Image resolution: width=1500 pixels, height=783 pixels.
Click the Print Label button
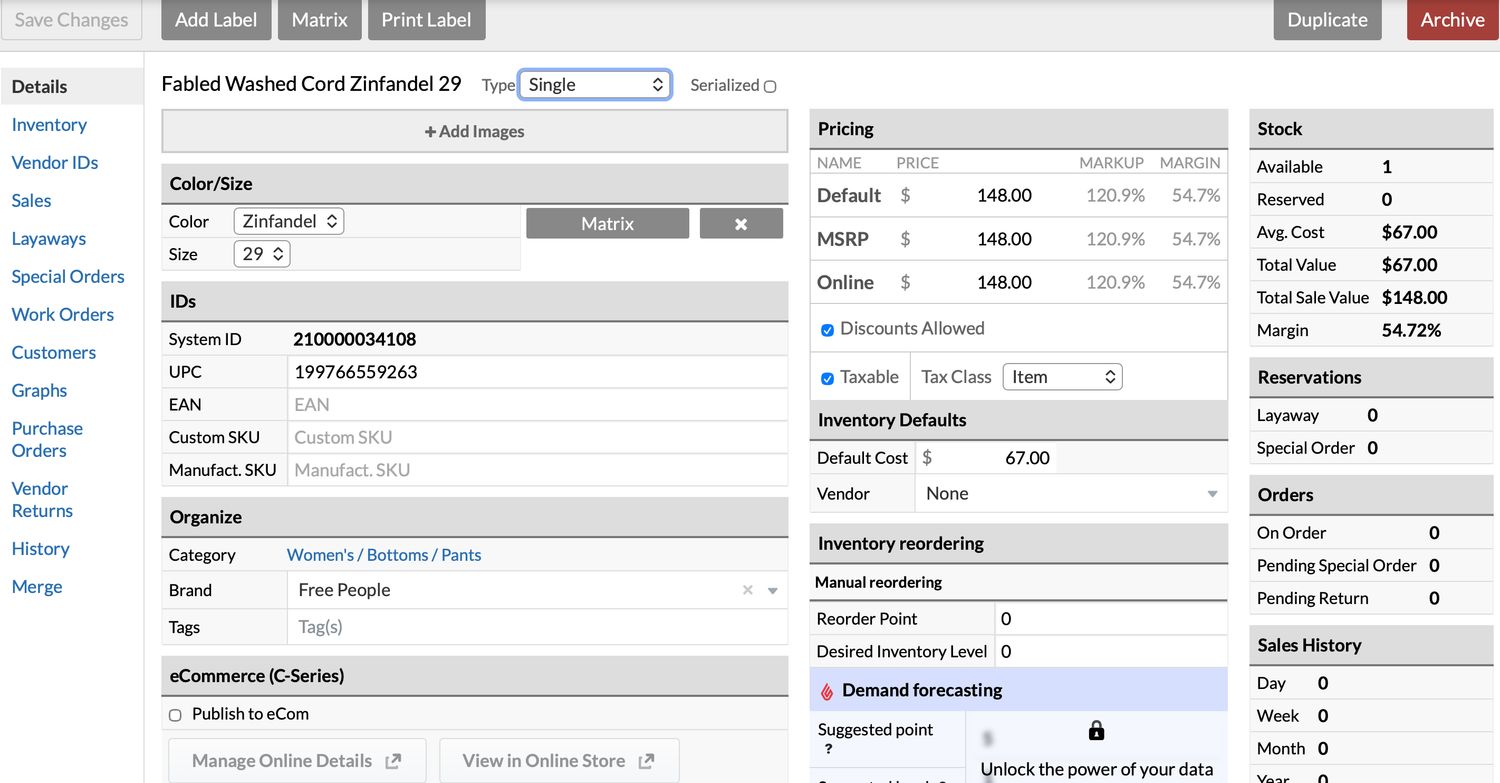[426, 20]
